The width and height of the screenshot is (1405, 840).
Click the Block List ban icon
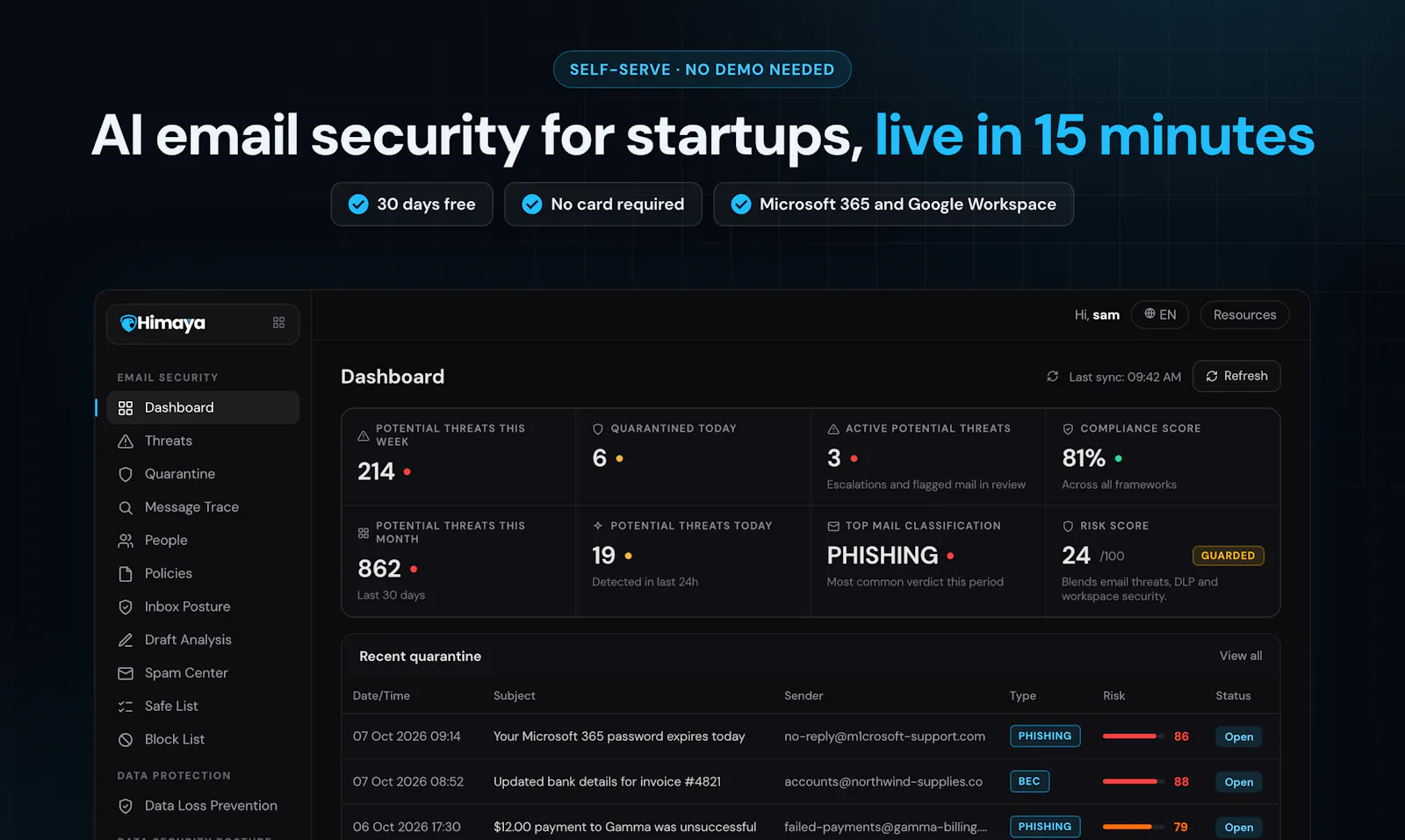click(x=126, y=740)
